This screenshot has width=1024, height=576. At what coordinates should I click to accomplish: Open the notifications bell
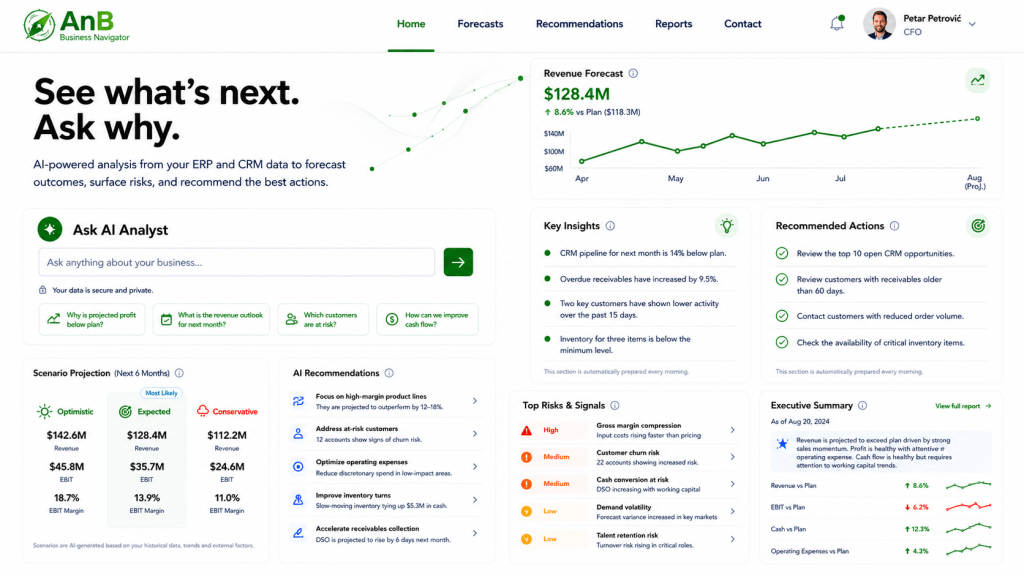coord(837,24)
